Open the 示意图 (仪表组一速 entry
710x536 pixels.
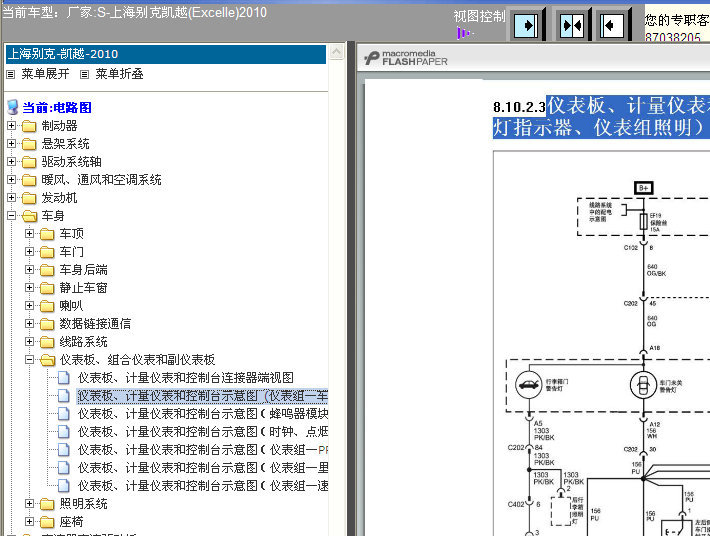pos(203,486)
